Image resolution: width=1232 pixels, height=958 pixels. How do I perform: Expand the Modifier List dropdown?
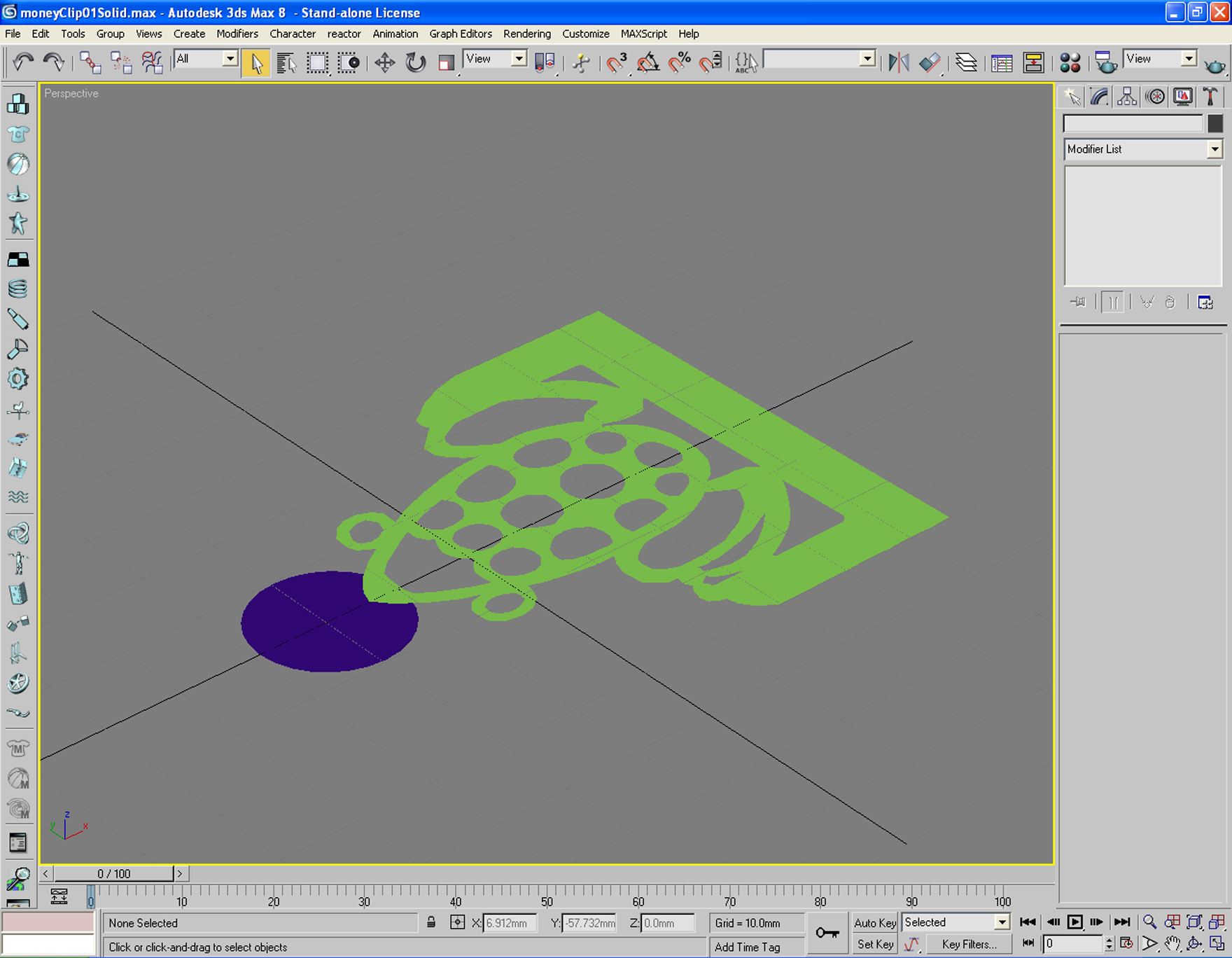pos(1142,149)
